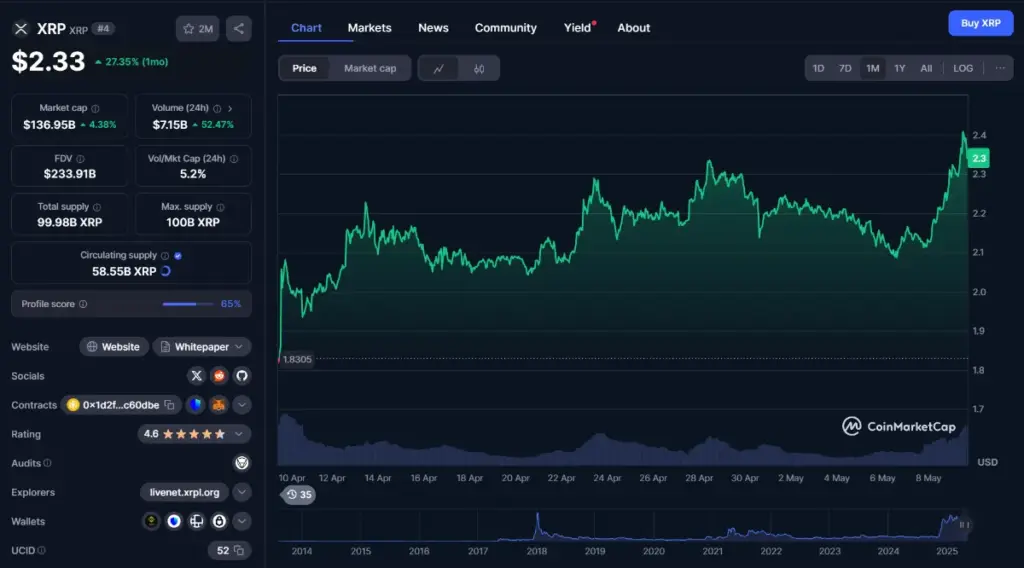Image resolution: width=1024 pixels, height=568 pixels.
Task: Click FDV info icon
Action: [x=80, y=159]
